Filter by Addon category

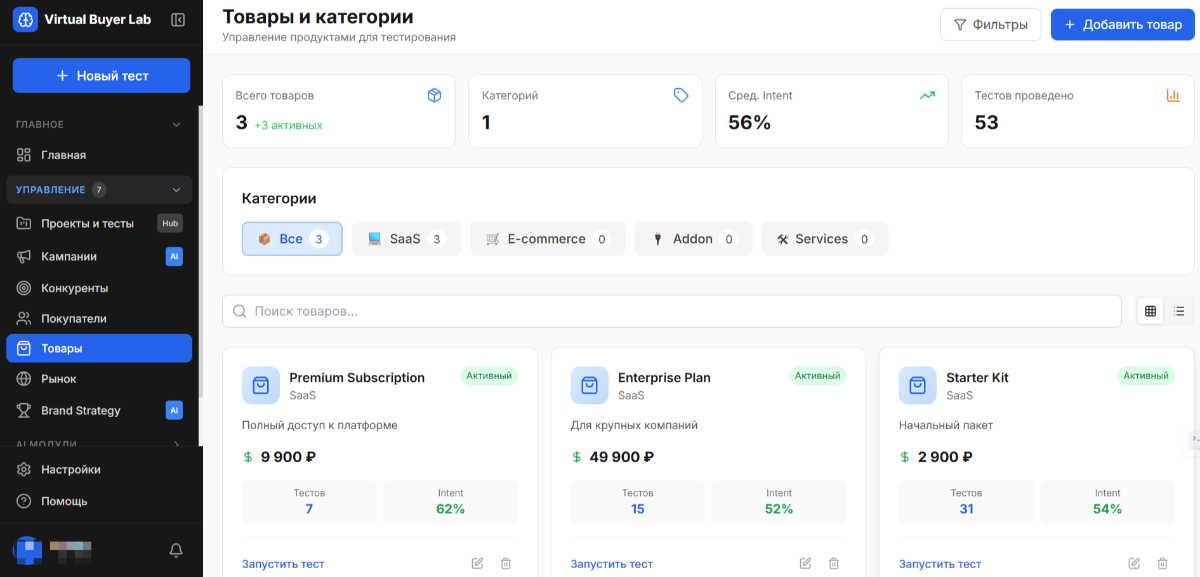click(x=694, y=239)
